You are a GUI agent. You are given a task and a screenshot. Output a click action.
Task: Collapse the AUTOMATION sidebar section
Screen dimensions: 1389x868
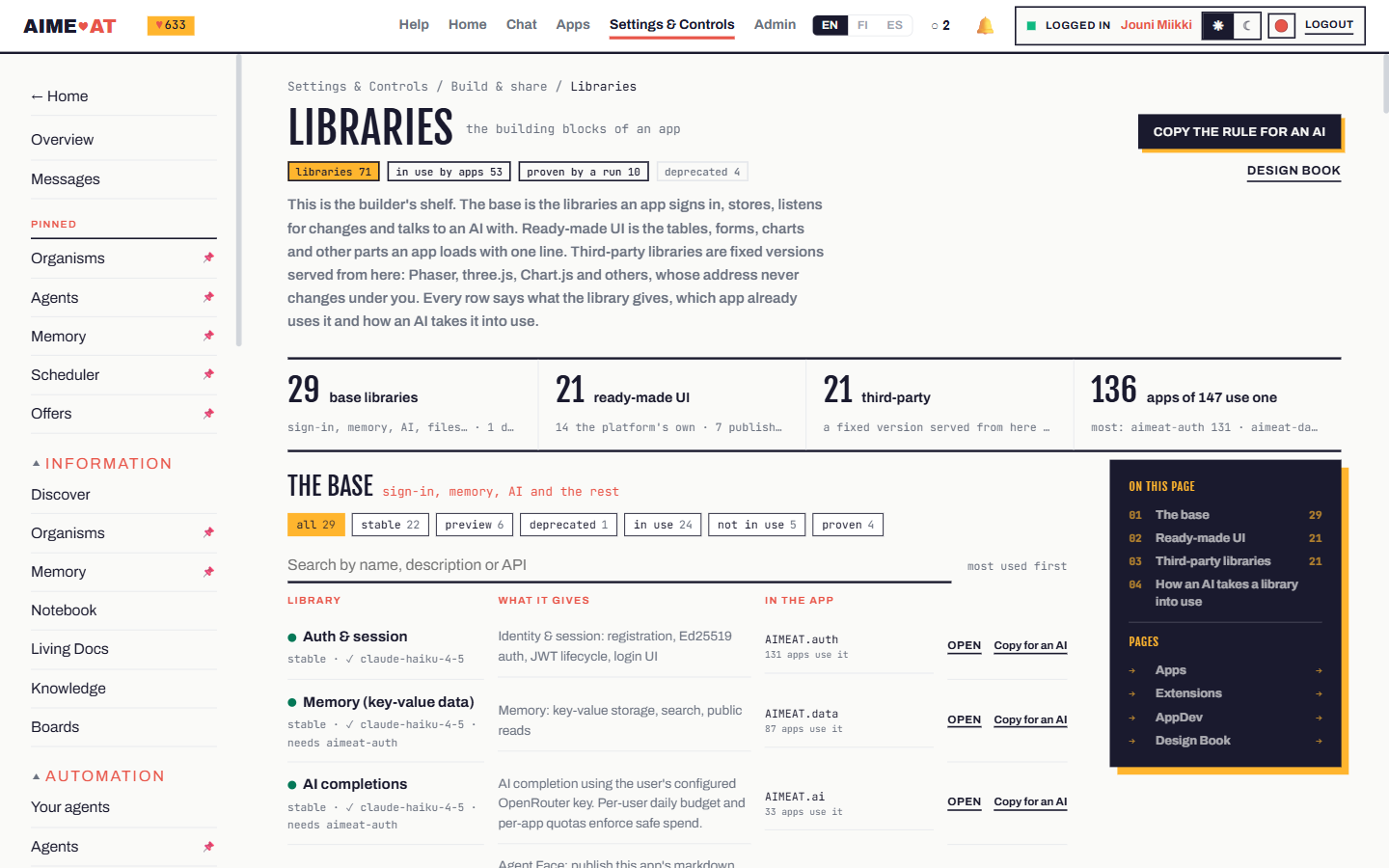tap(97, 776)
